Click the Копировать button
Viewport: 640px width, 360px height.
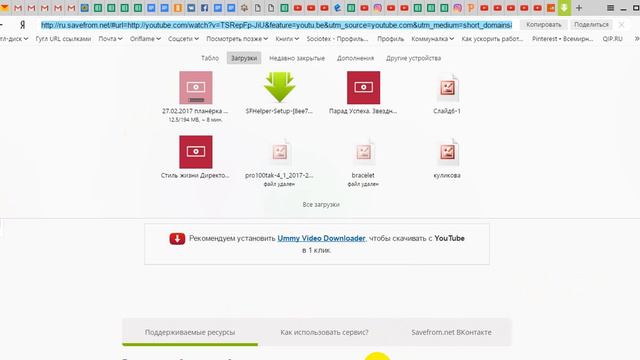tap(544, 25)
